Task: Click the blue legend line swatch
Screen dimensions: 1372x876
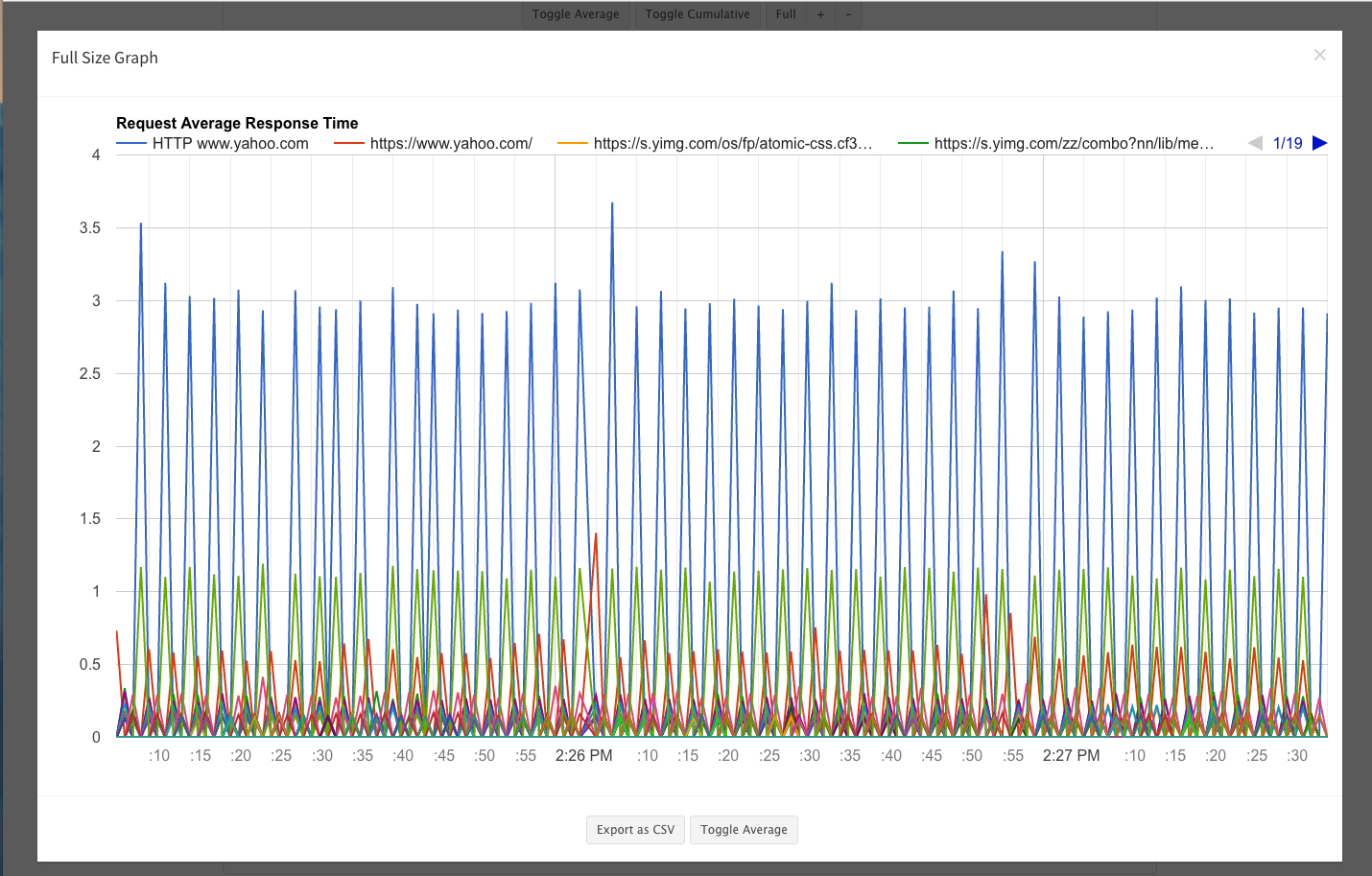Action: [x=131, y=143]
